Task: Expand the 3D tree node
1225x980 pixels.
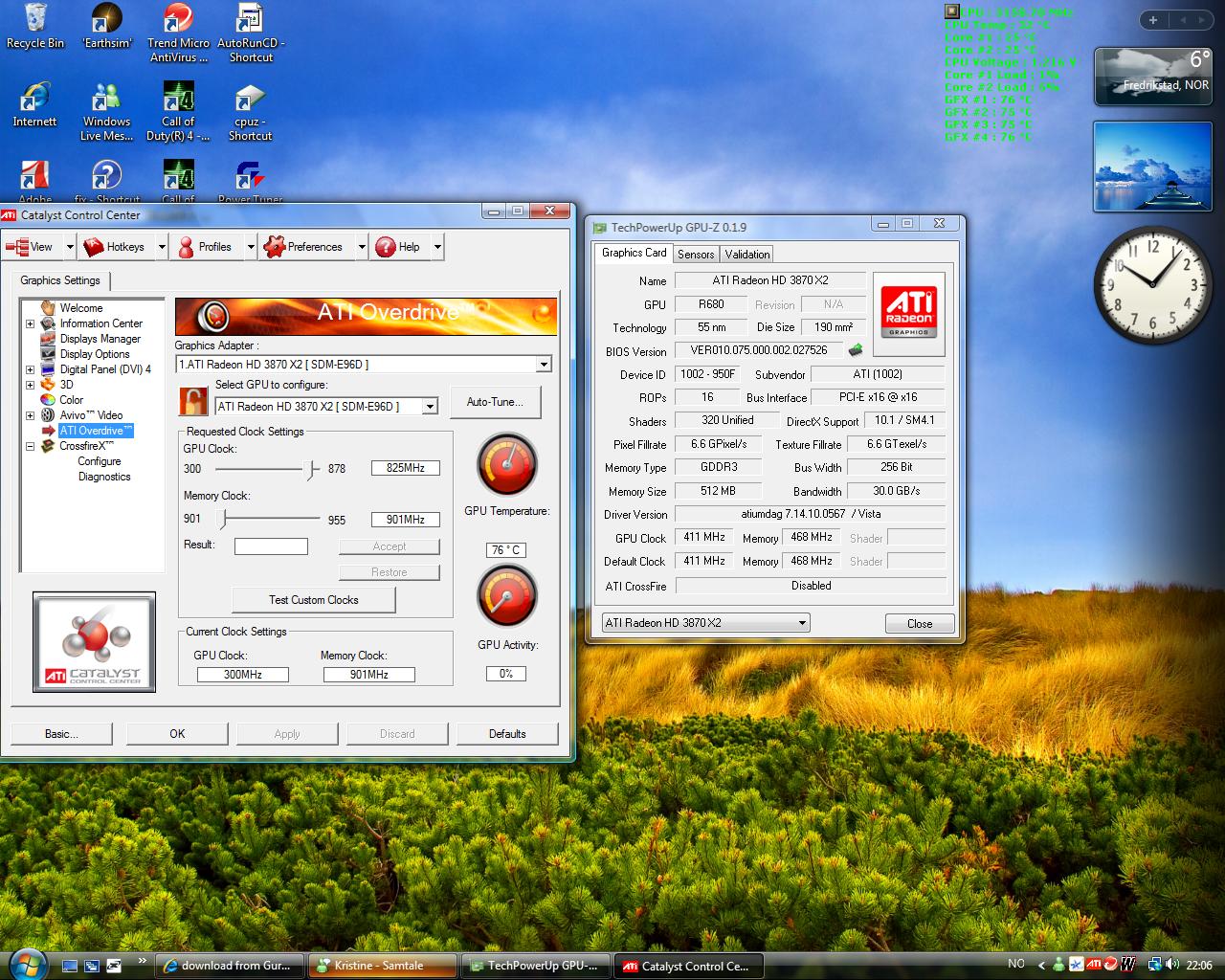Action: [30, 385]
